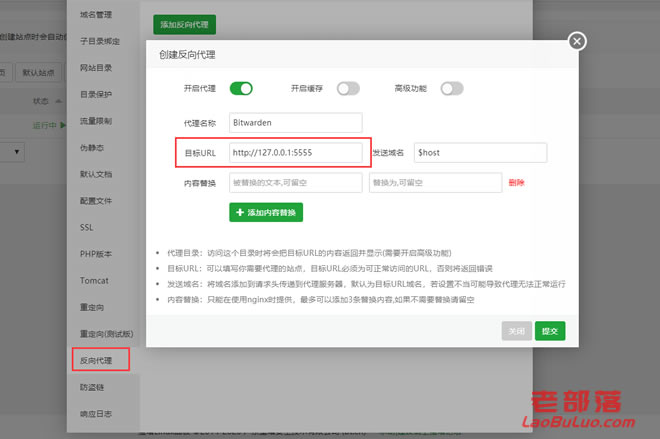The height and width of the screenshot is (439, 660).
Task: Click the 创建反向代理 dialog title
Action: tap(187, 55)
